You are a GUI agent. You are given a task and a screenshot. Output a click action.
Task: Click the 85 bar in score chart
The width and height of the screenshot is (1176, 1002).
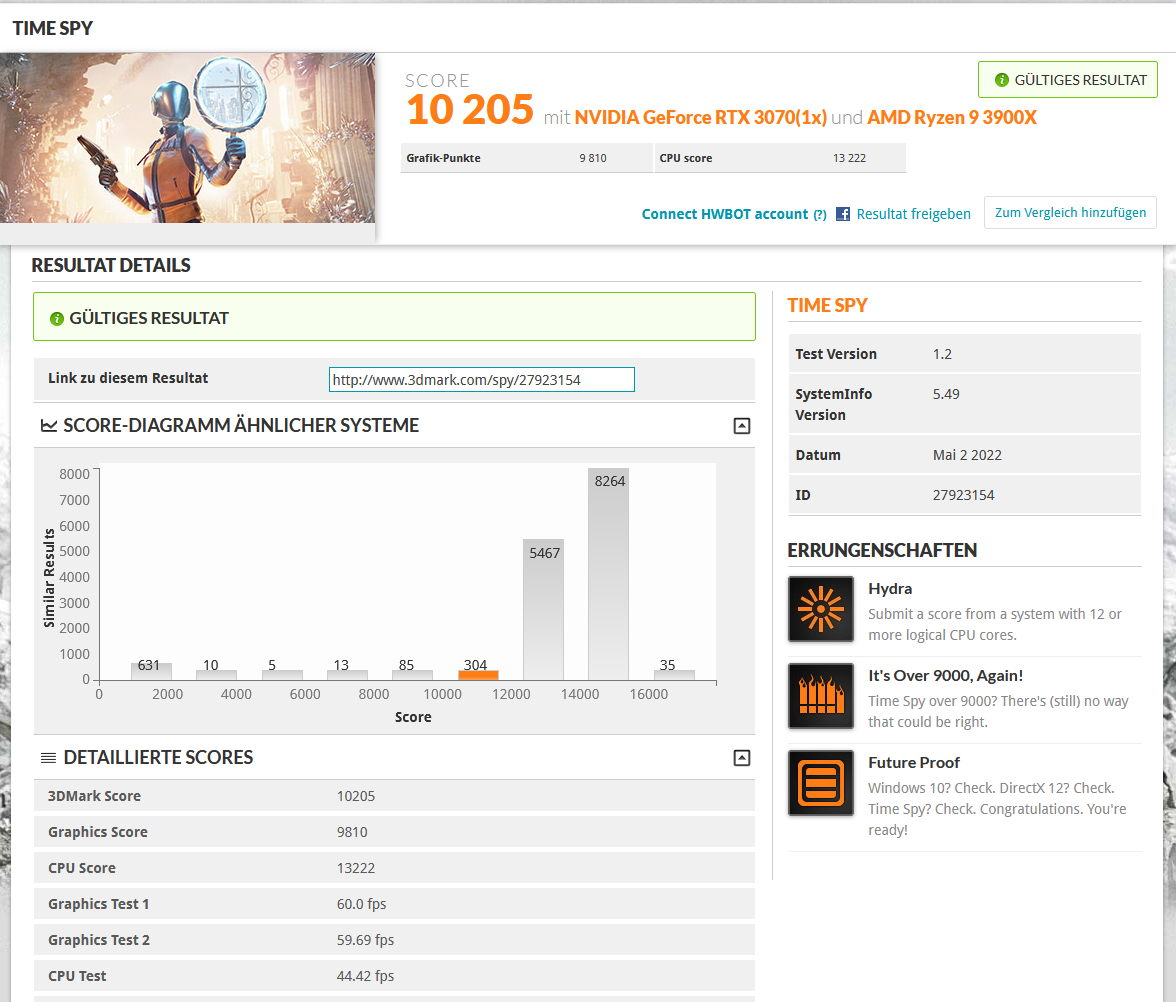pyautogui.click(x=412, y=675)
